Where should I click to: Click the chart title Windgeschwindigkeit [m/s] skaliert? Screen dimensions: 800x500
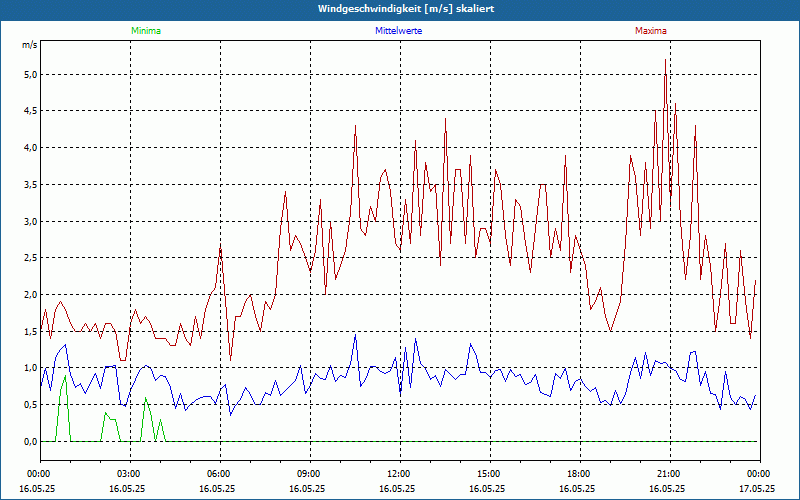point(406,9)
